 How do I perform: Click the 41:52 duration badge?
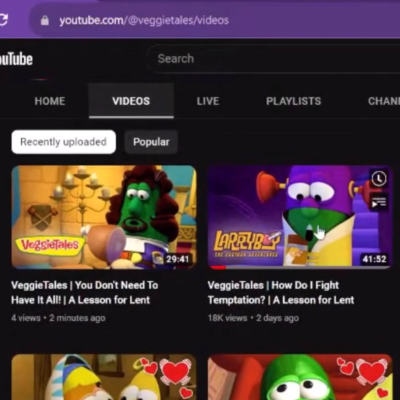[374, 259]
